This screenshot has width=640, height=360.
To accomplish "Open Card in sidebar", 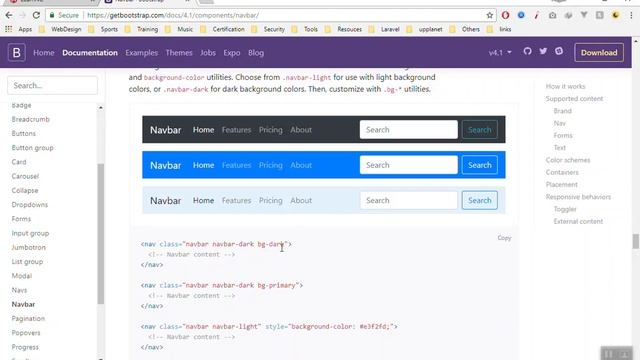I will click(x=19, y=162).
